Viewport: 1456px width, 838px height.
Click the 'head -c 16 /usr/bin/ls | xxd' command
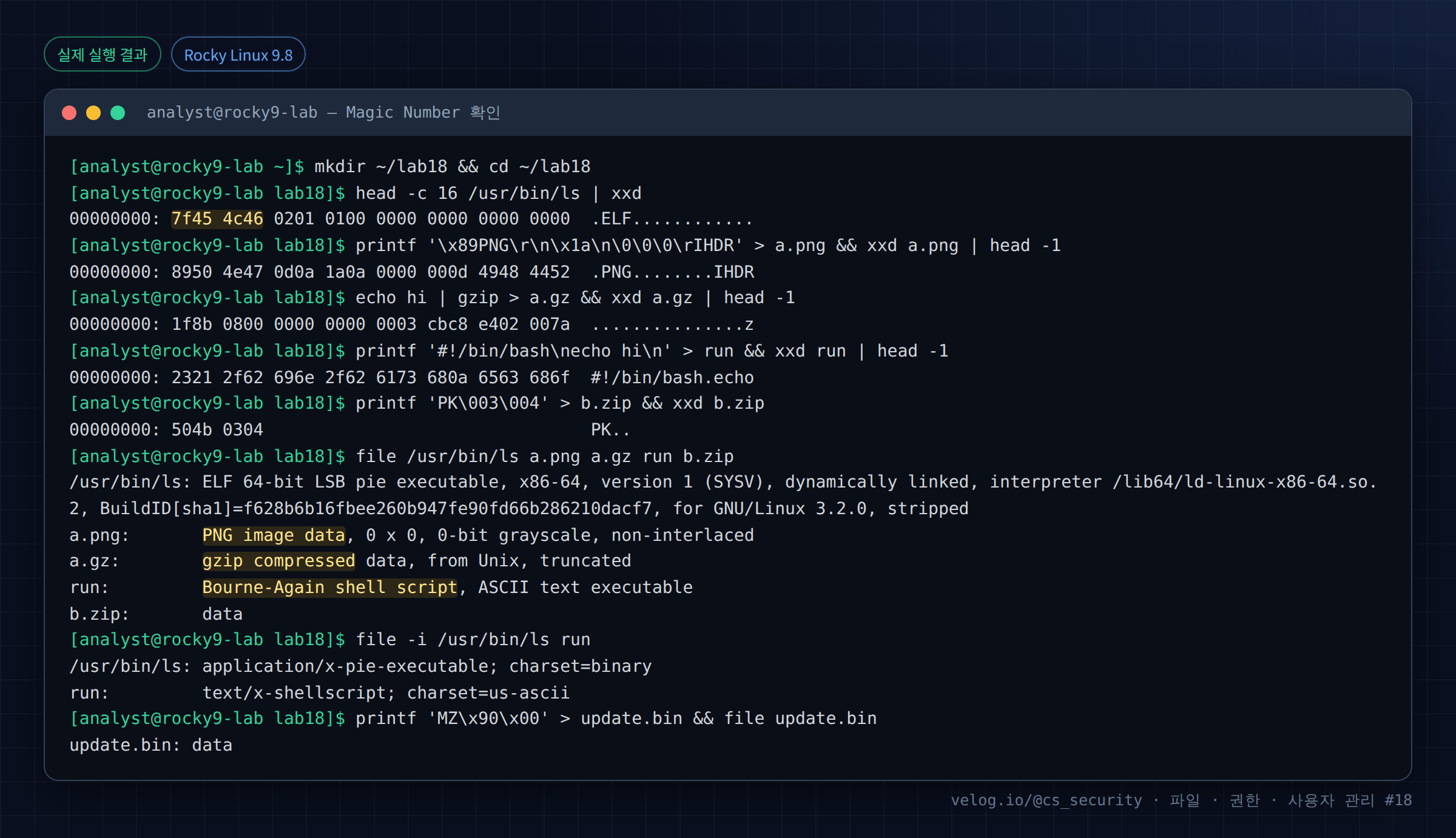(499, 193)
